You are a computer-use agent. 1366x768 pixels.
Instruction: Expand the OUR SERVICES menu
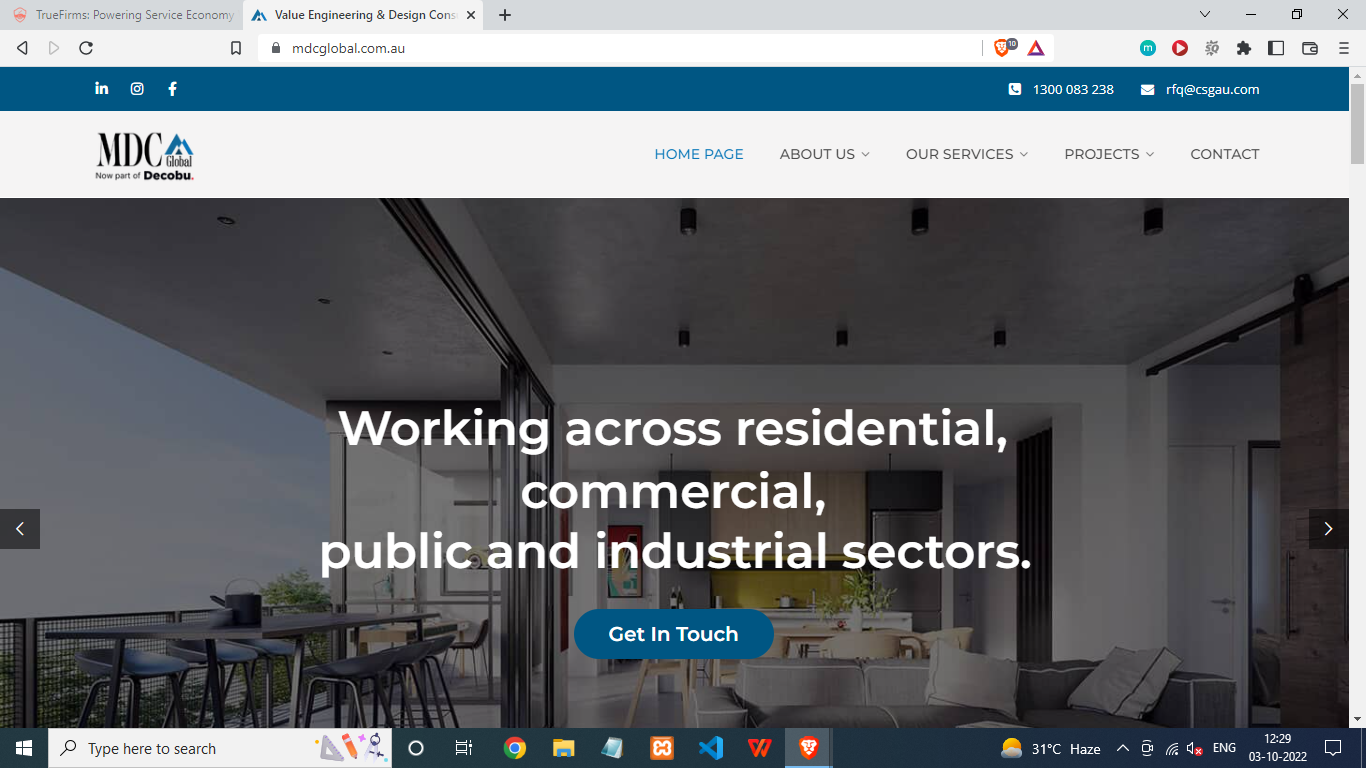click(967, 154)
